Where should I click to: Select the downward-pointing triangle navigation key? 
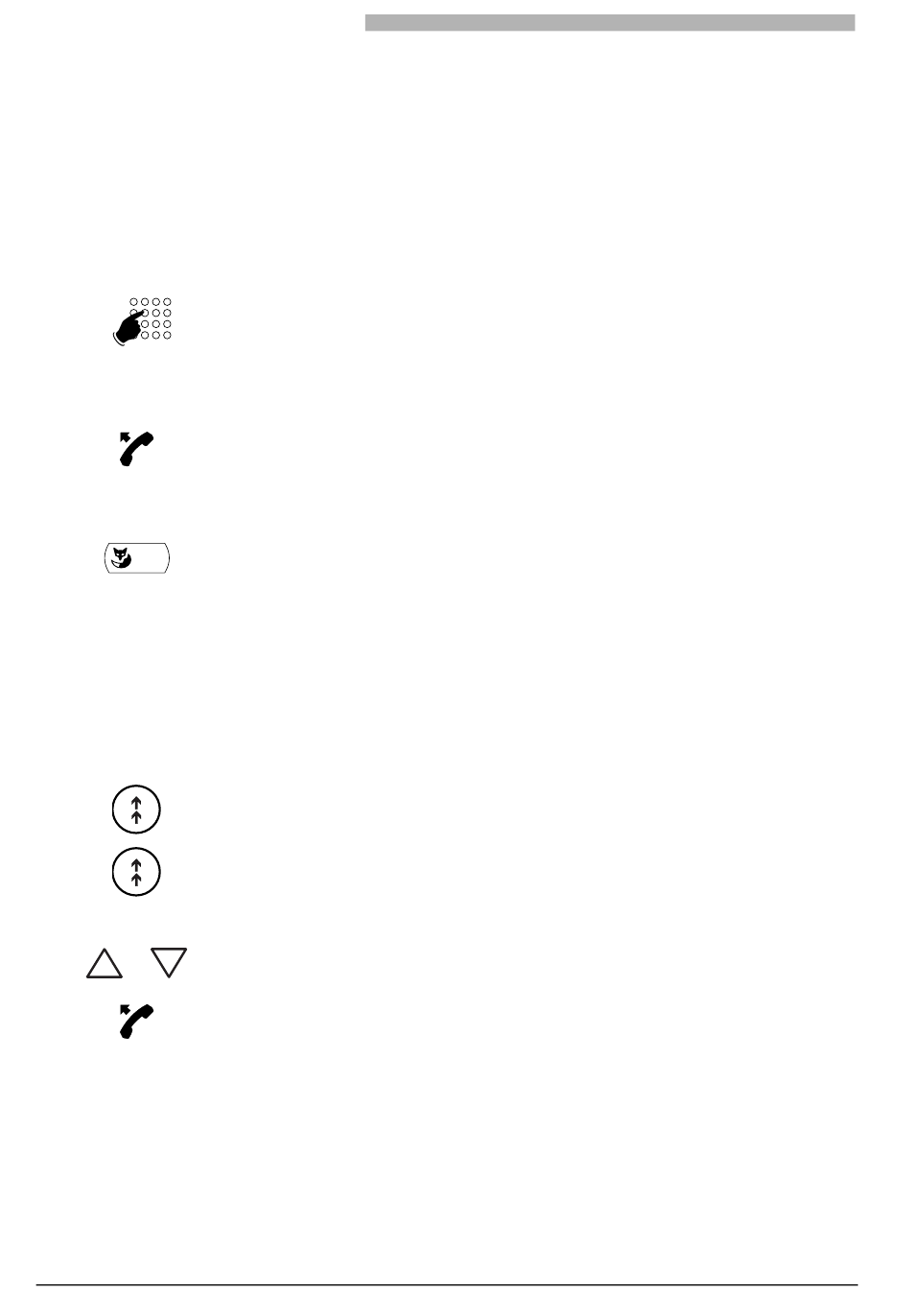point(169,963)
